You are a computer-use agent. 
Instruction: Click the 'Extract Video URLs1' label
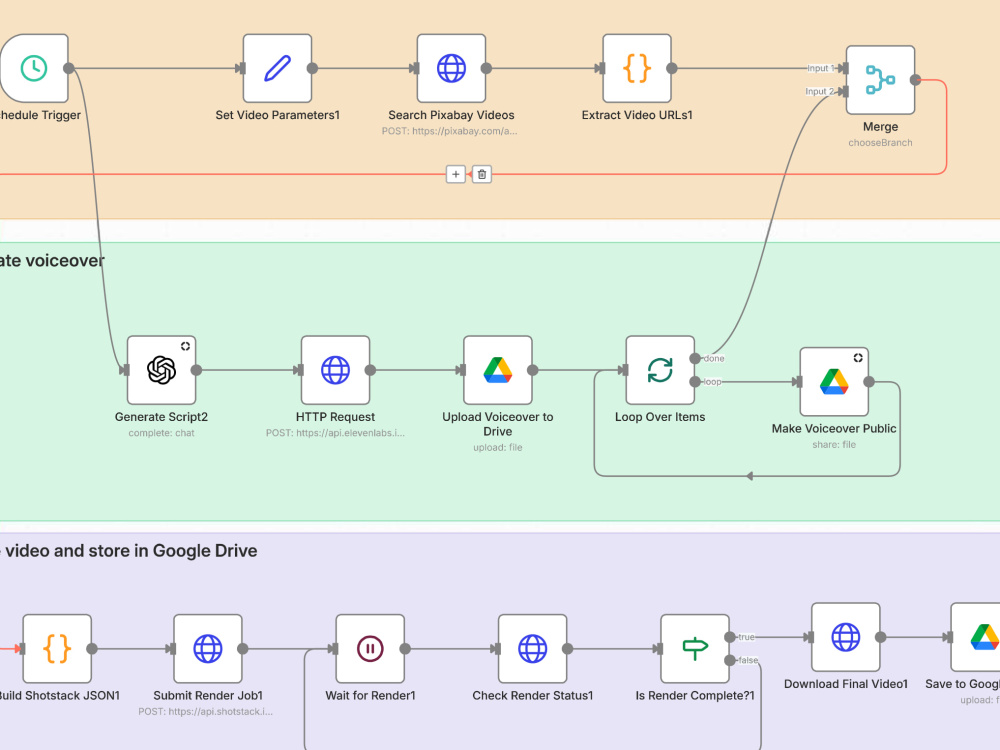click(x=637, y=115)
